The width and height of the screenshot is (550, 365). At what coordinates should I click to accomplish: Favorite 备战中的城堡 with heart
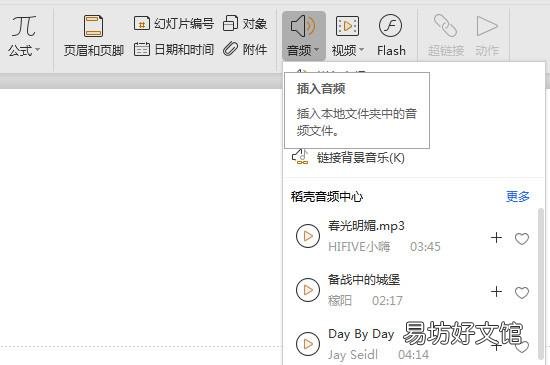click(522, 292)
